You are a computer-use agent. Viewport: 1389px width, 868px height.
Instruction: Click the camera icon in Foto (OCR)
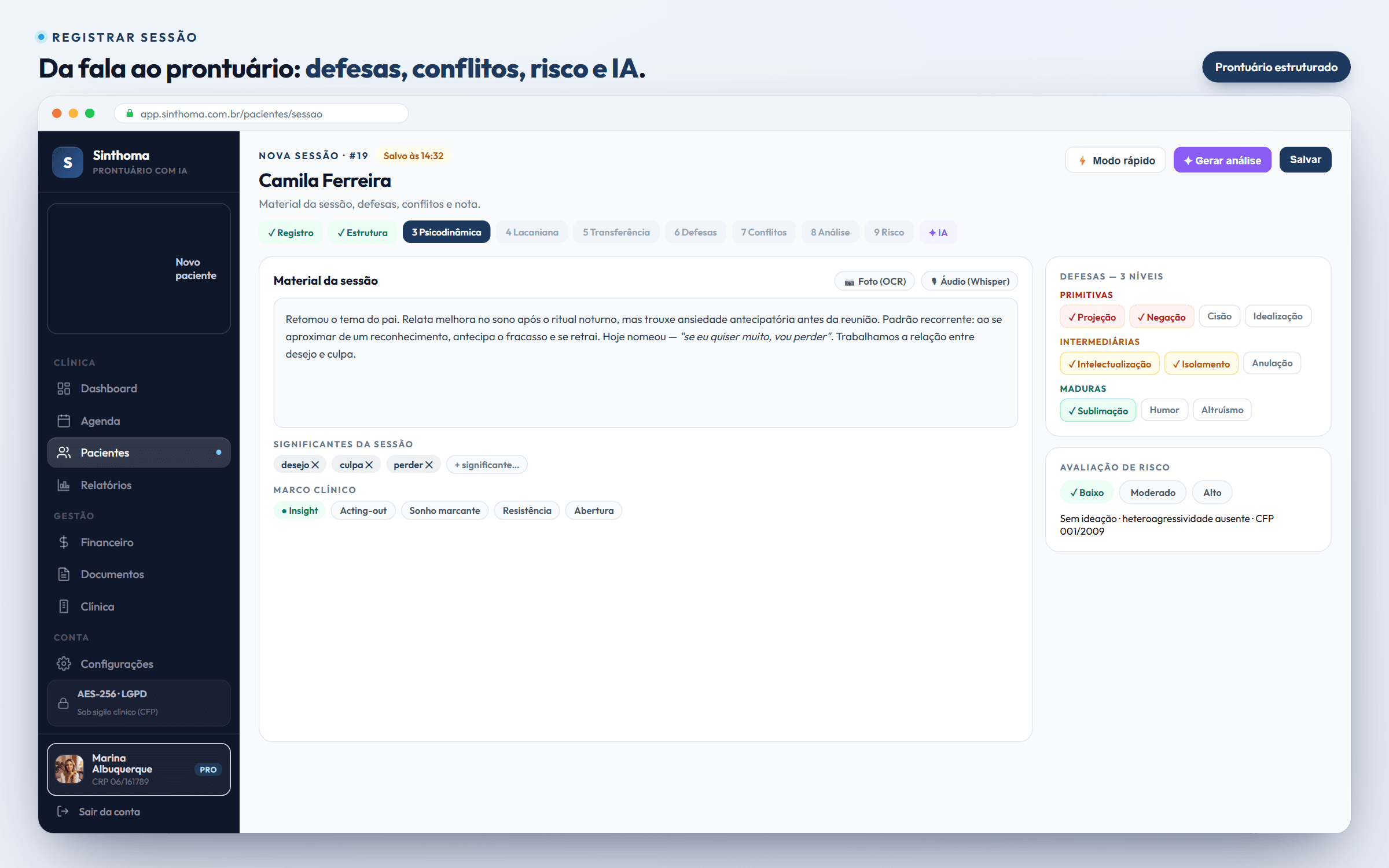[x=850, y=282]
